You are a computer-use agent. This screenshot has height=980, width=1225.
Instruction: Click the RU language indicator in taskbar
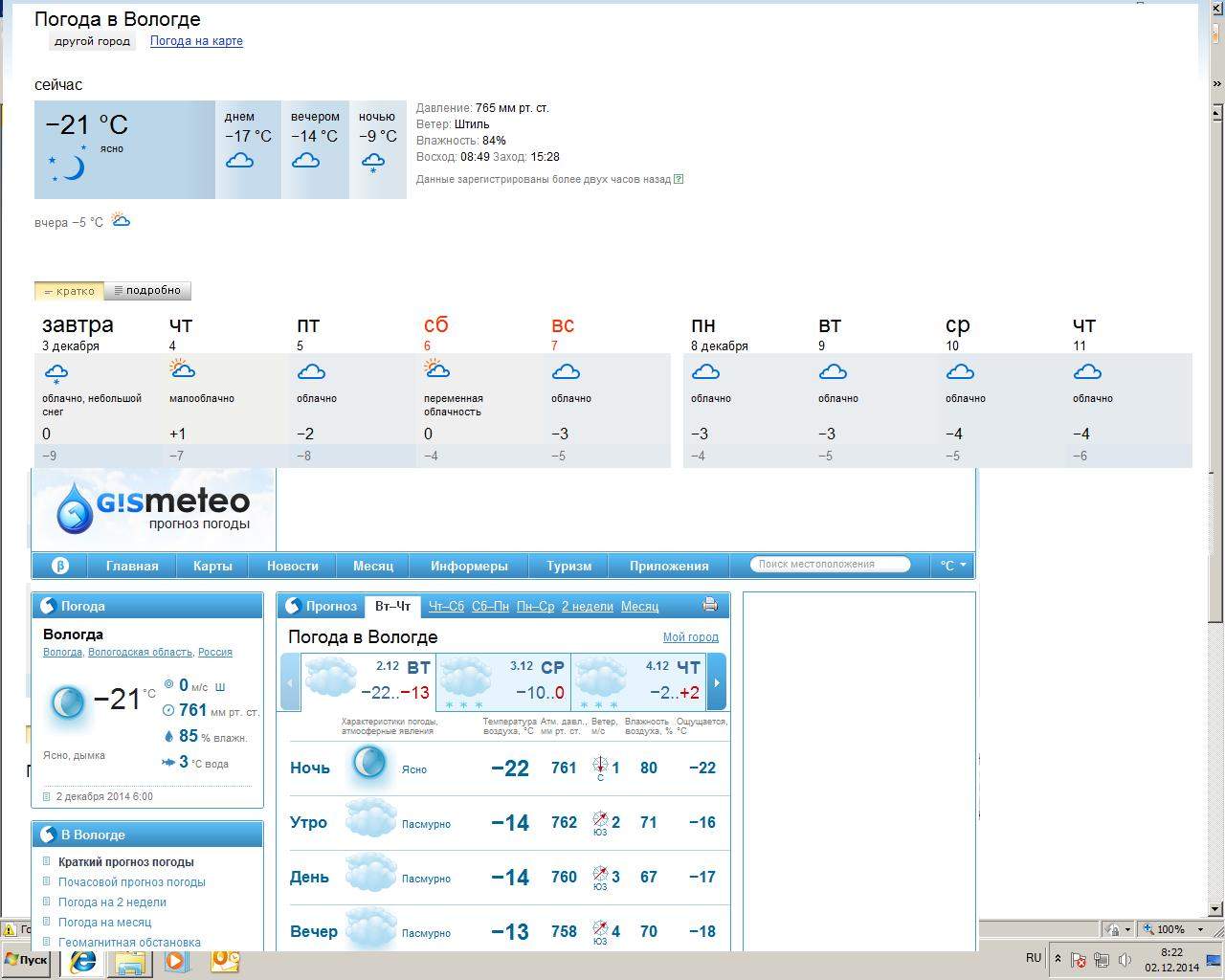[x=1034, y=958]
